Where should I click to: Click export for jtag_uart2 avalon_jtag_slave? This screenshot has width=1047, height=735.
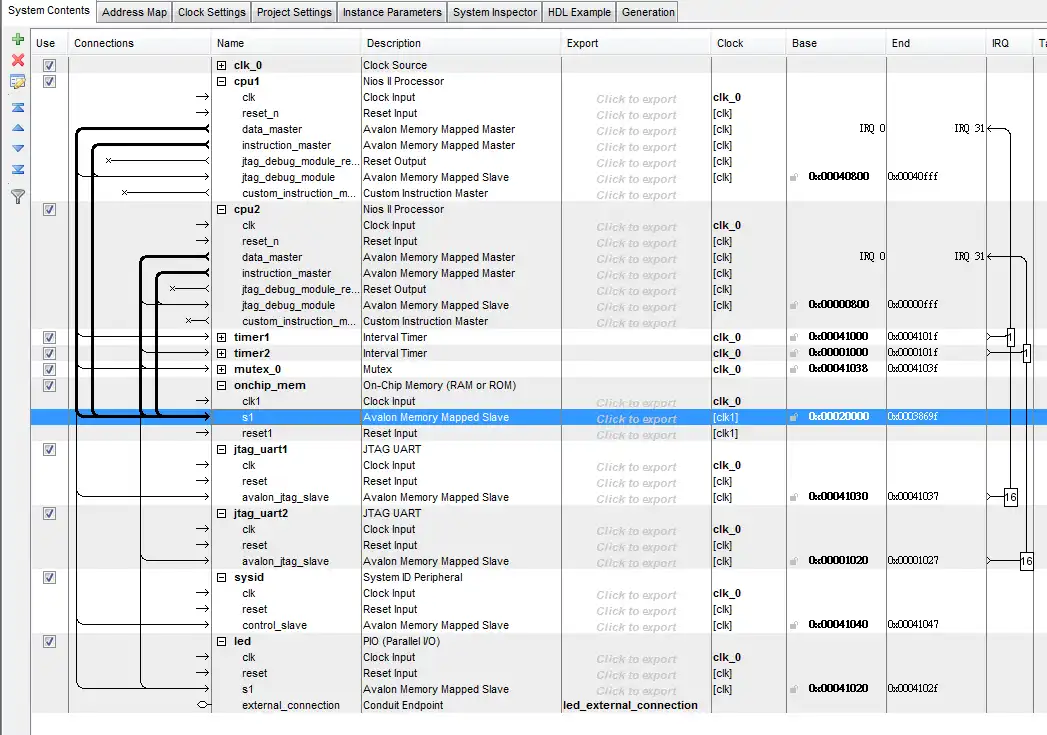(636, 563)
